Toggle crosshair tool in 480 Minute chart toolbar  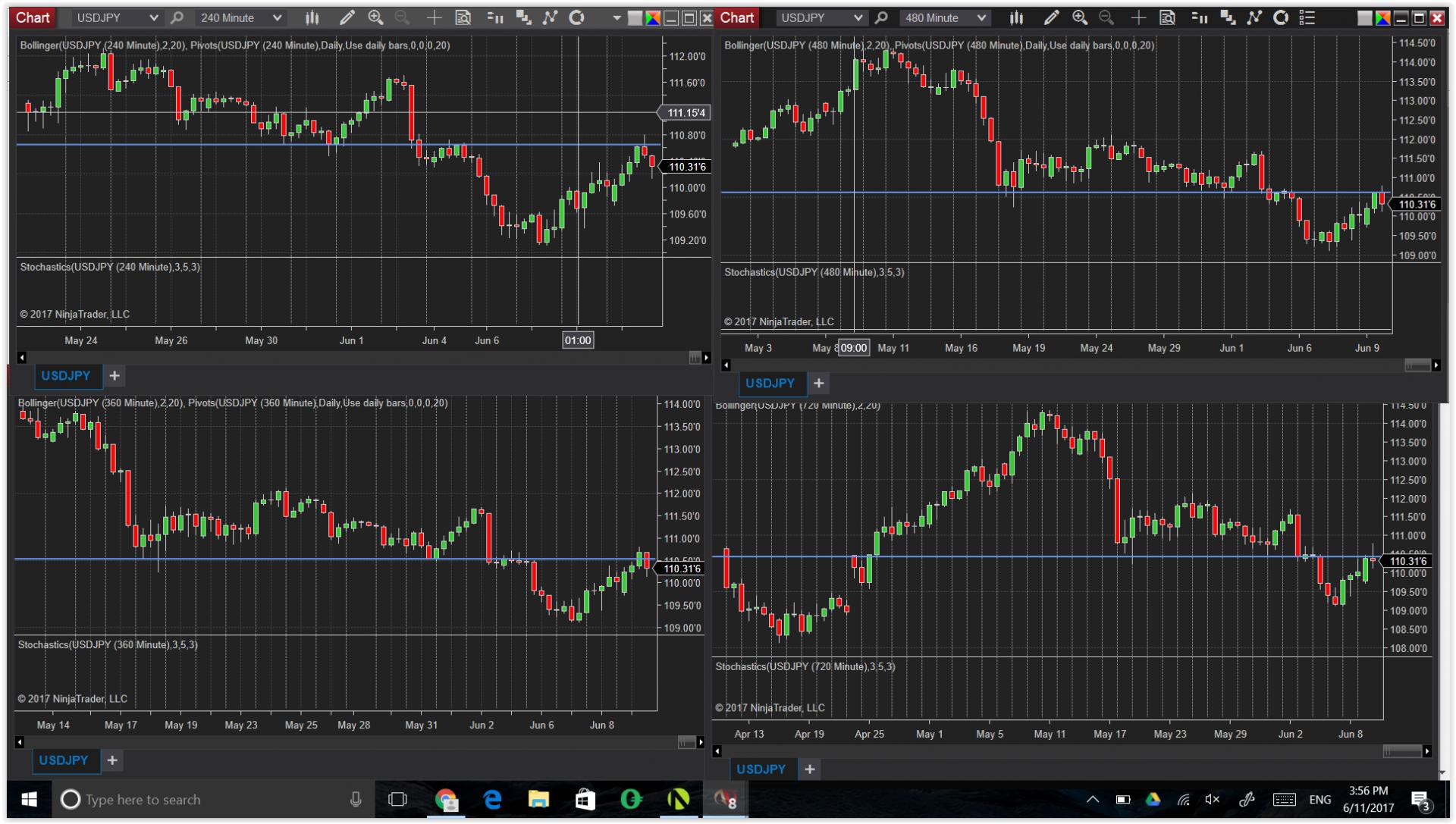click(1138, 17)
